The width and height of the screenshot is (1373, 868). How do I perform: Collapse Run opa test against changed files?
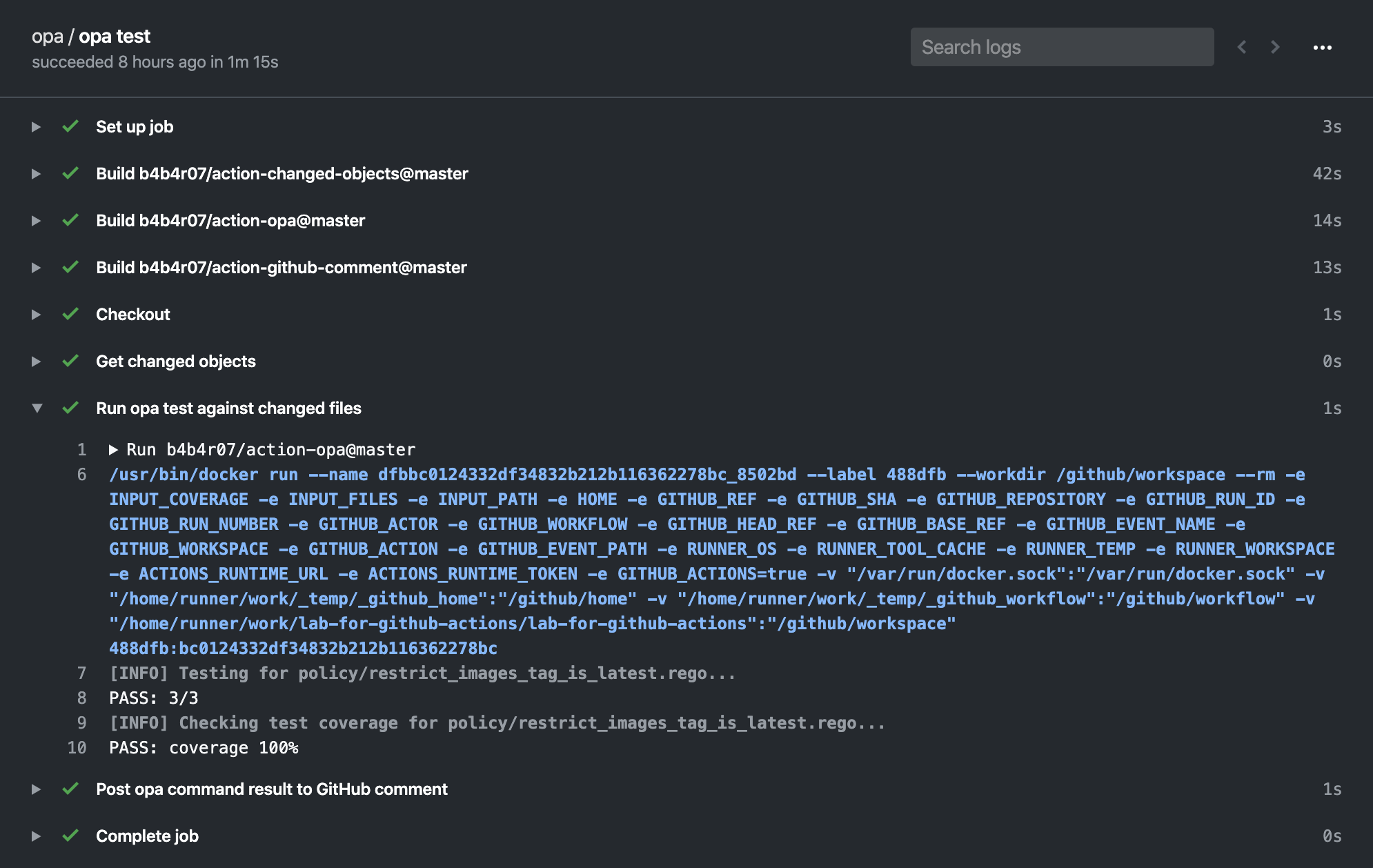pyautogui.click(x=37, y=408)
